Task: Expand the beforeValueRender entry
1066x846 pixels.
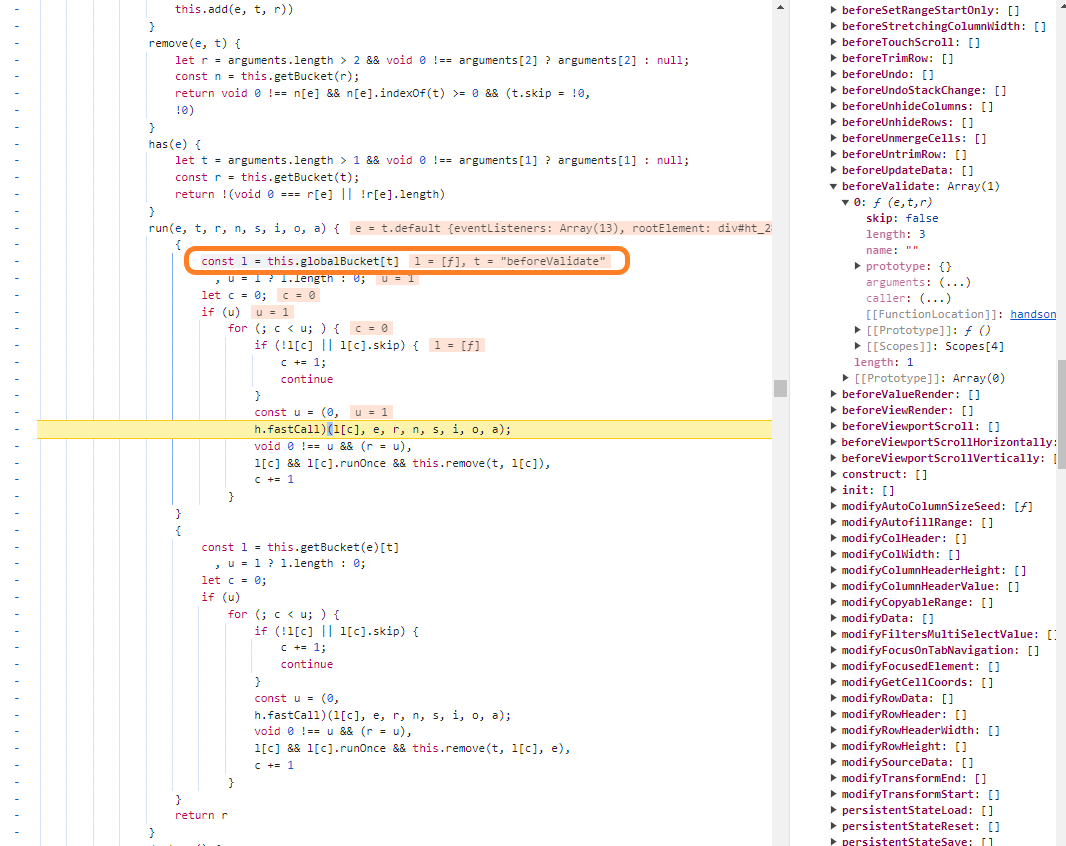Action: pos(833,394)
